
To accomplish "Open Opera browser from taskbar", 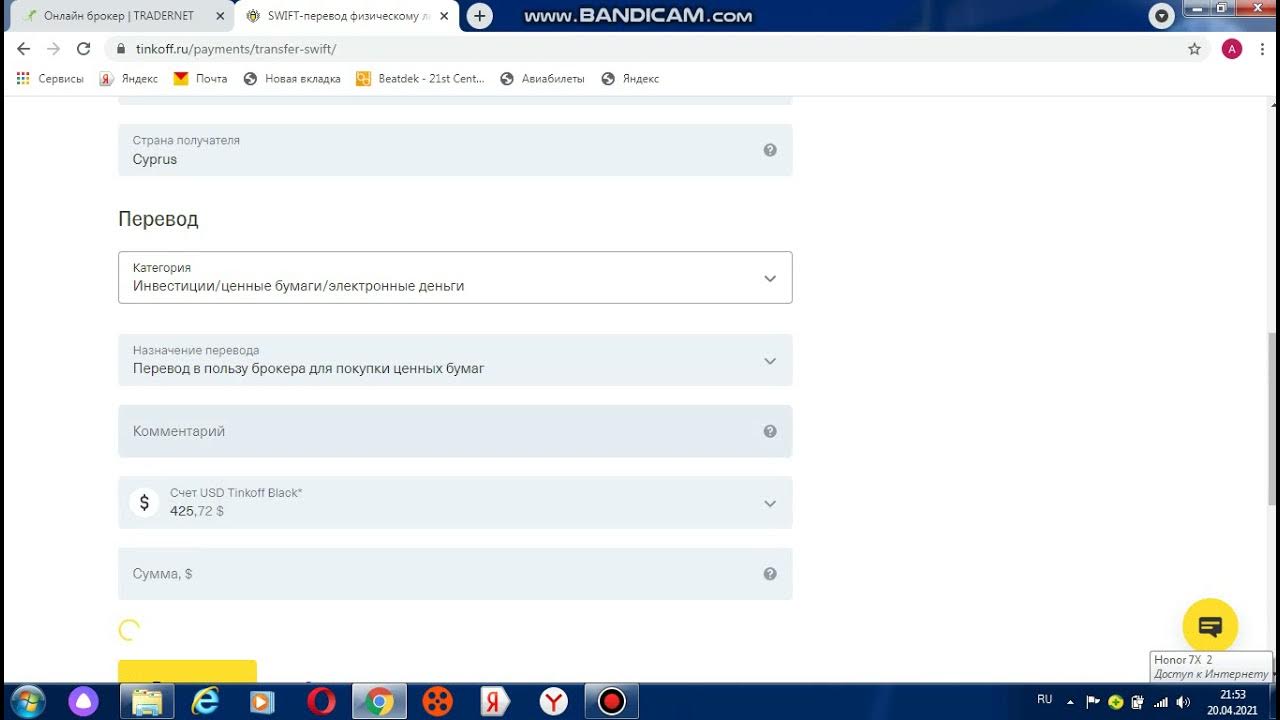I will [x=321, y=701].
